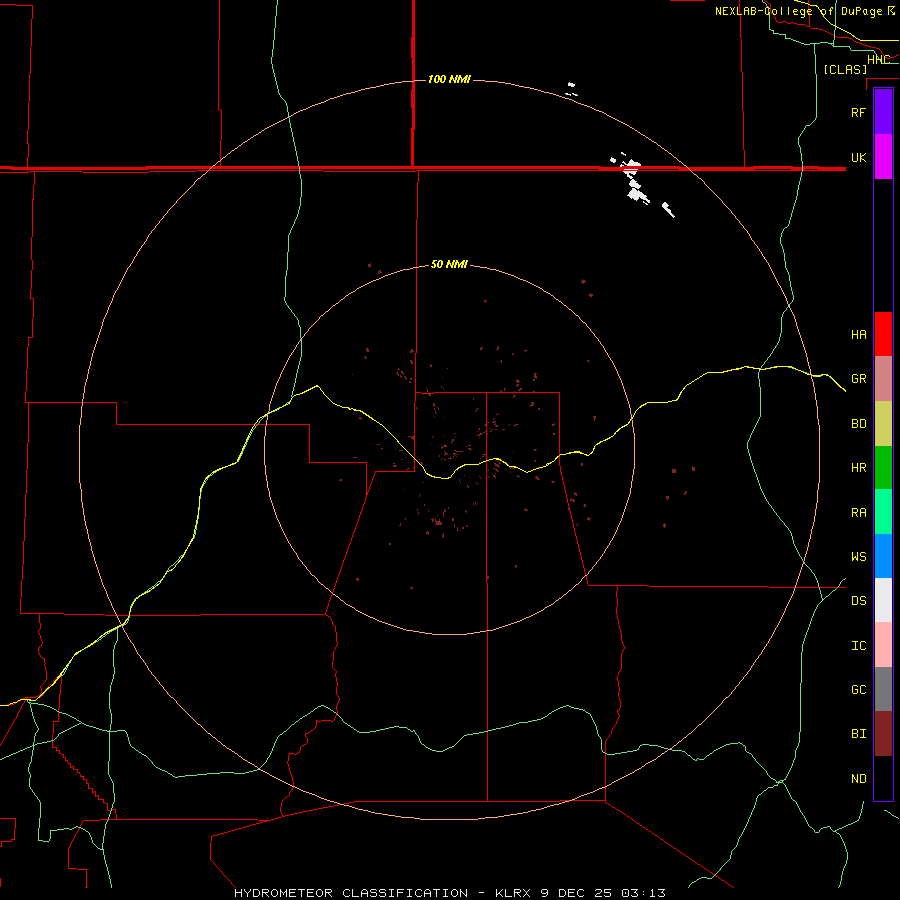Click the RF violet legend color swatch

pyautogui.click(x=883, y=112)
